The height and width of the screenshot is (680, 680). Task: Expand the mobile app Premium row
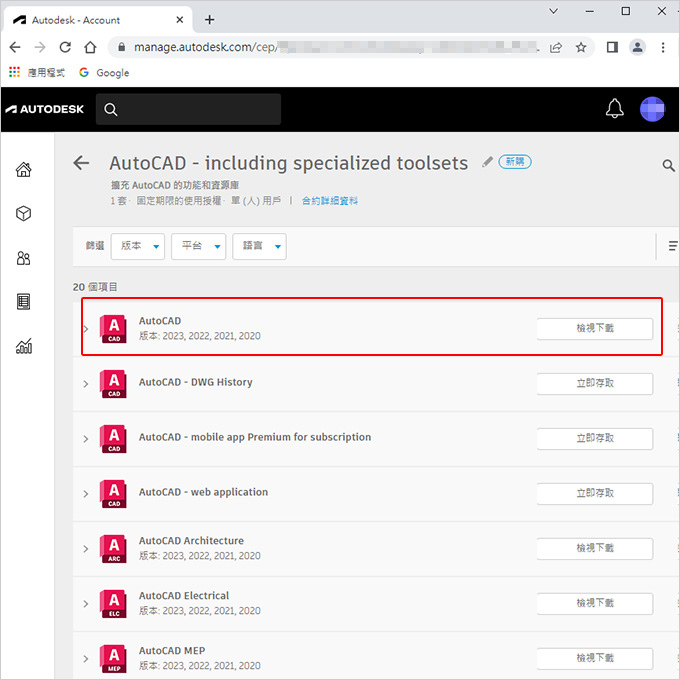pyautogui.click(x=86, y=439)
